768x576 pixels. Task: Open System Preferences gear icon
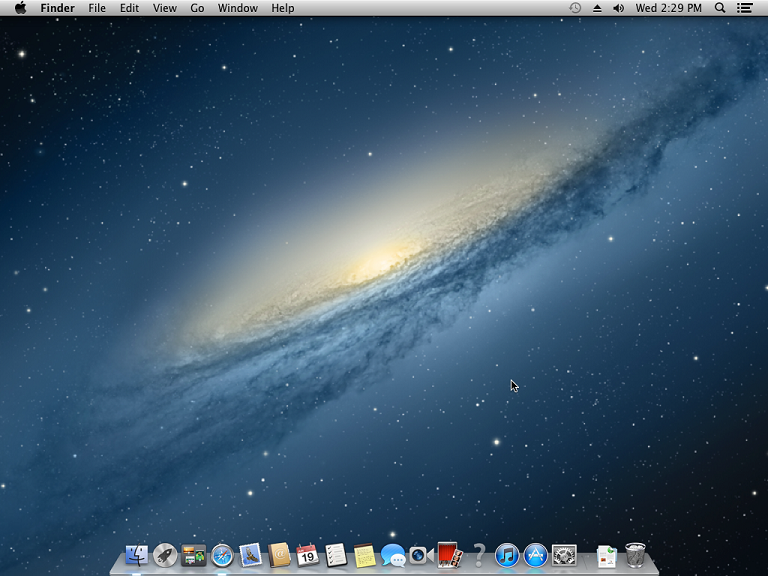[564, 555]
